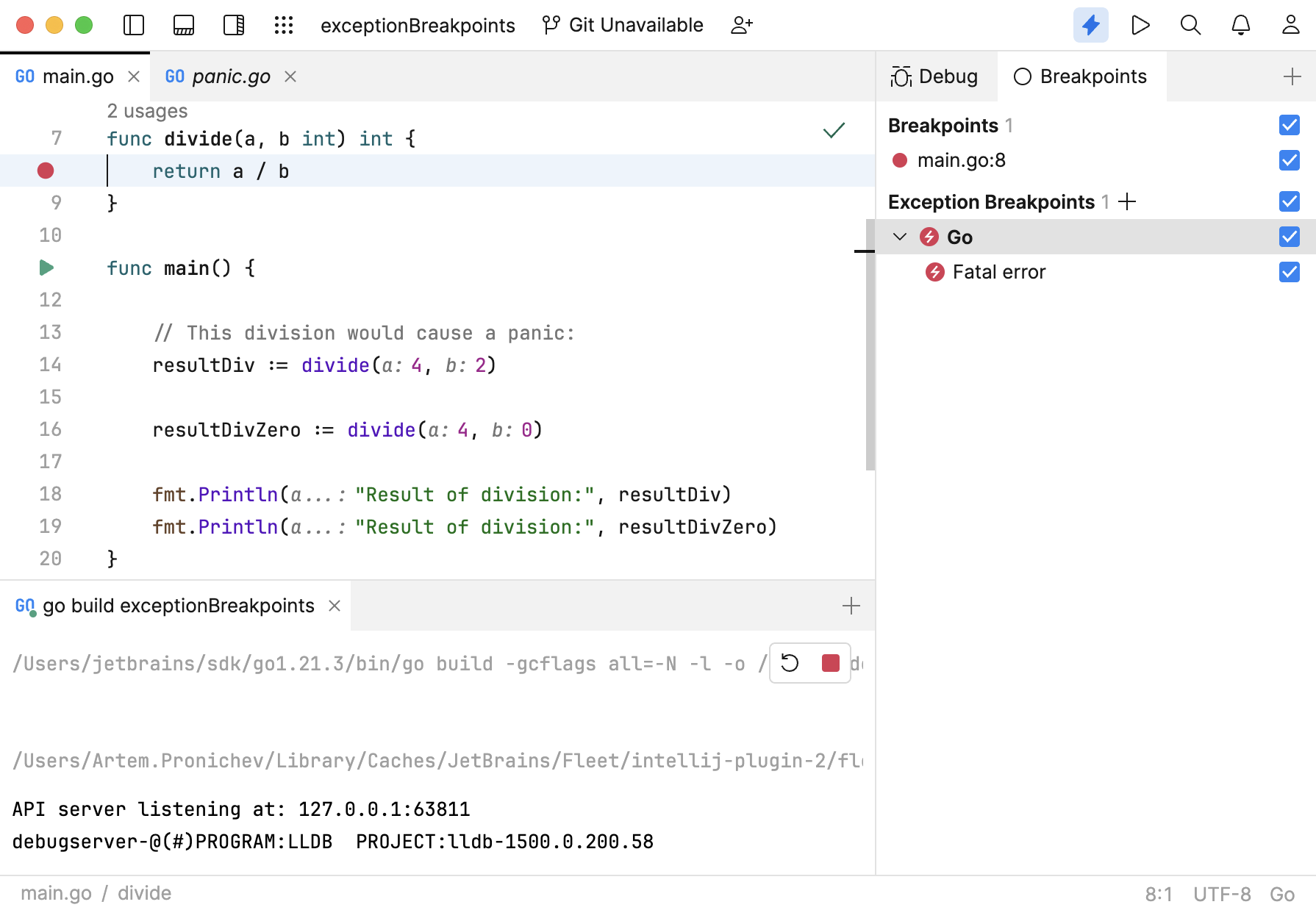The width and height of the screenshot is (1316, 910).
Task: Uncheck the Exception Breakpoints group checkbox
Action: tap(1289, 201)
